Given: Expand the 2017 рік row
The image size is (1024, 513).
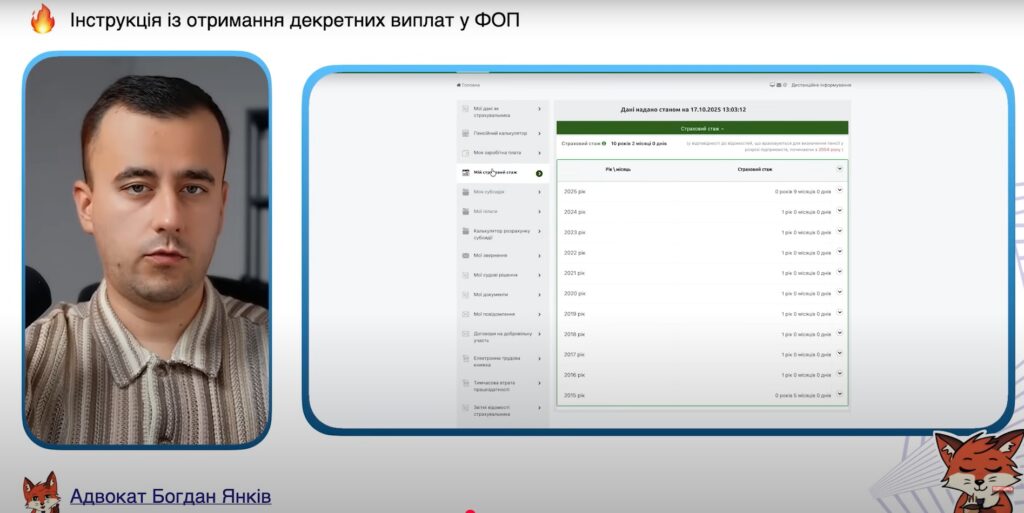Looking at the screenshot, I should click(x=840, y=354).
